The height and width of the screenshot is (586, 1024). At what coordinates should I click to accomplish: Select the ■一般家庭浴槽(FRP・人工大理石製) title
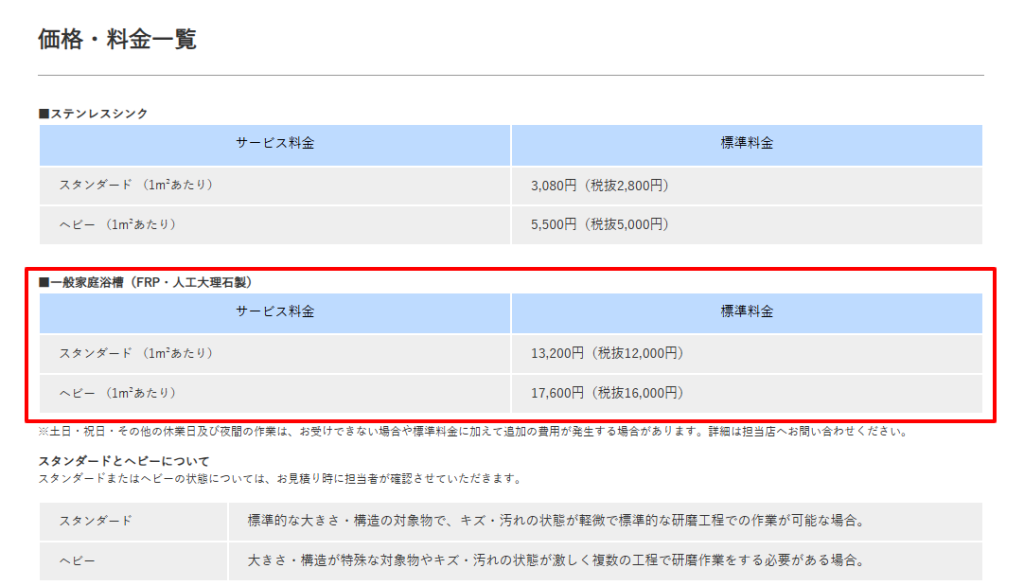pyautogui.click(x=146, y=282)
